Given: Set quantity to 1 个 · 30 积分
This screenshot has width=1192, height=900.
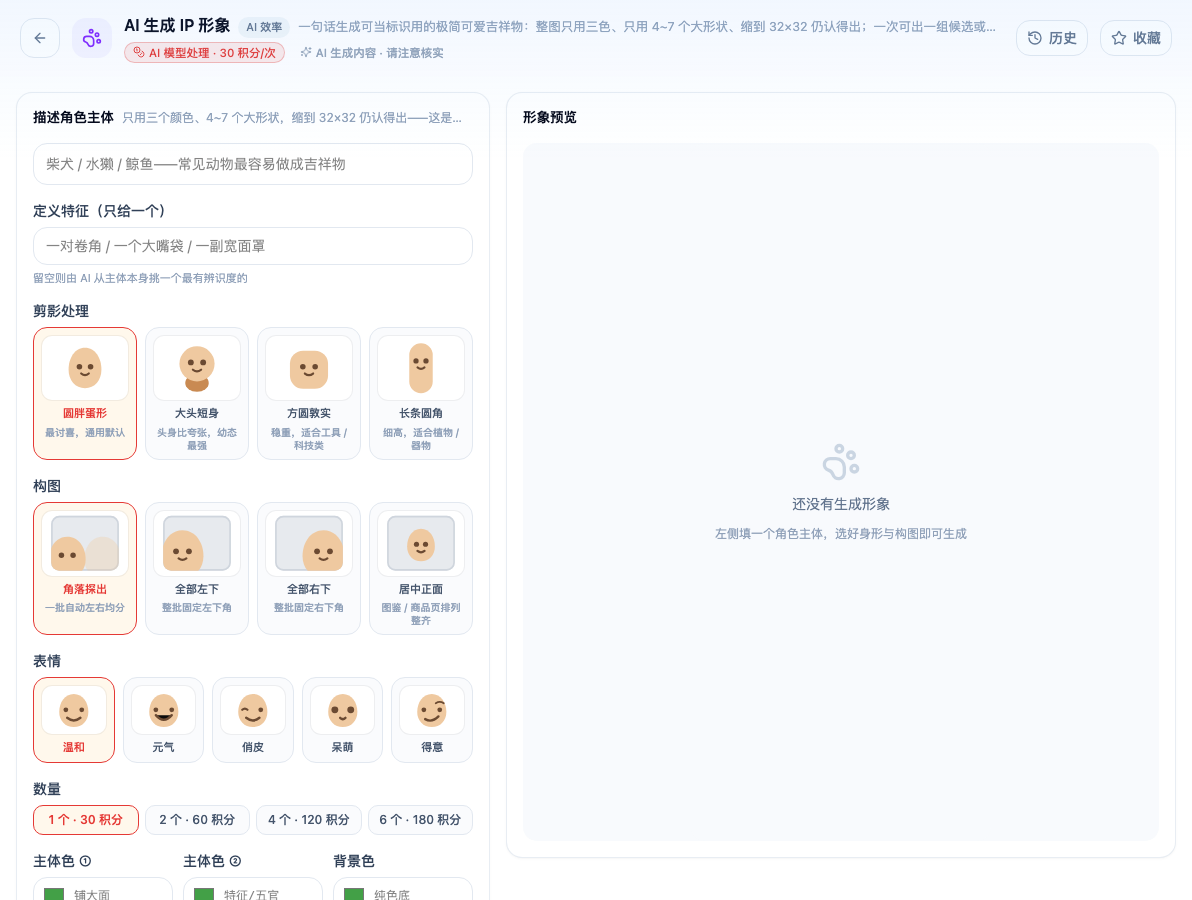Looking at the screenshot, I should click(86, 819).
